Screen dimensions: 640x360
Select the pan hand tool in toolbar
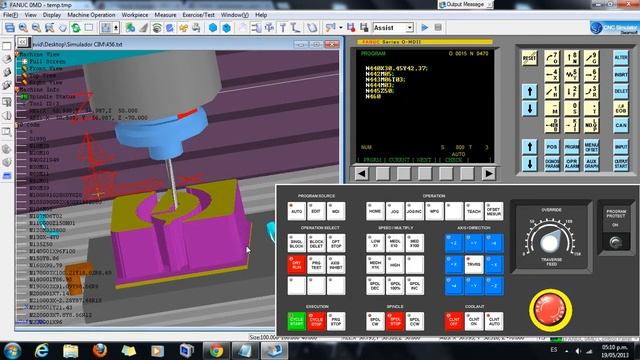coord(62,28)
